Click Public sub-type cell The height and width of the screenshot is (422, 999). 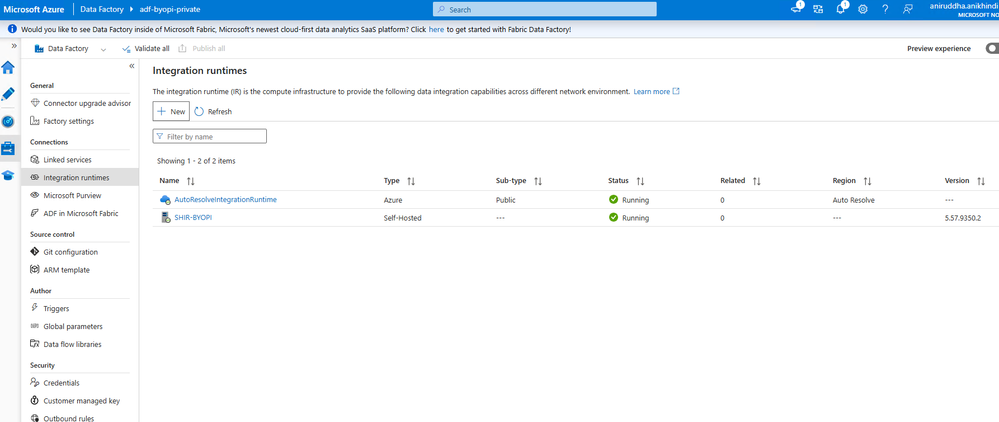505,200
